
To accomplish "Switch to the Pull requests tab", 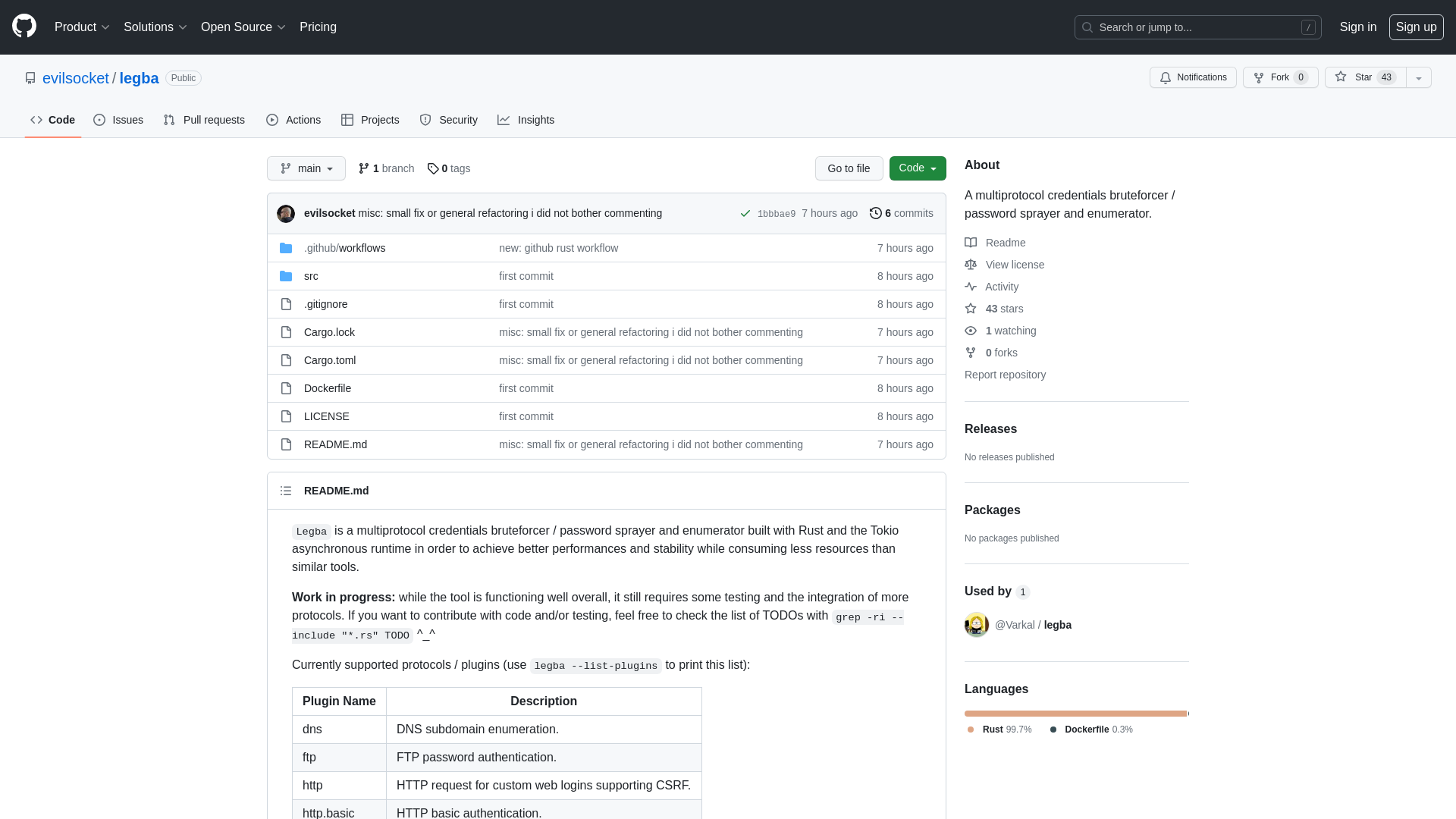I will click(204, 120).
